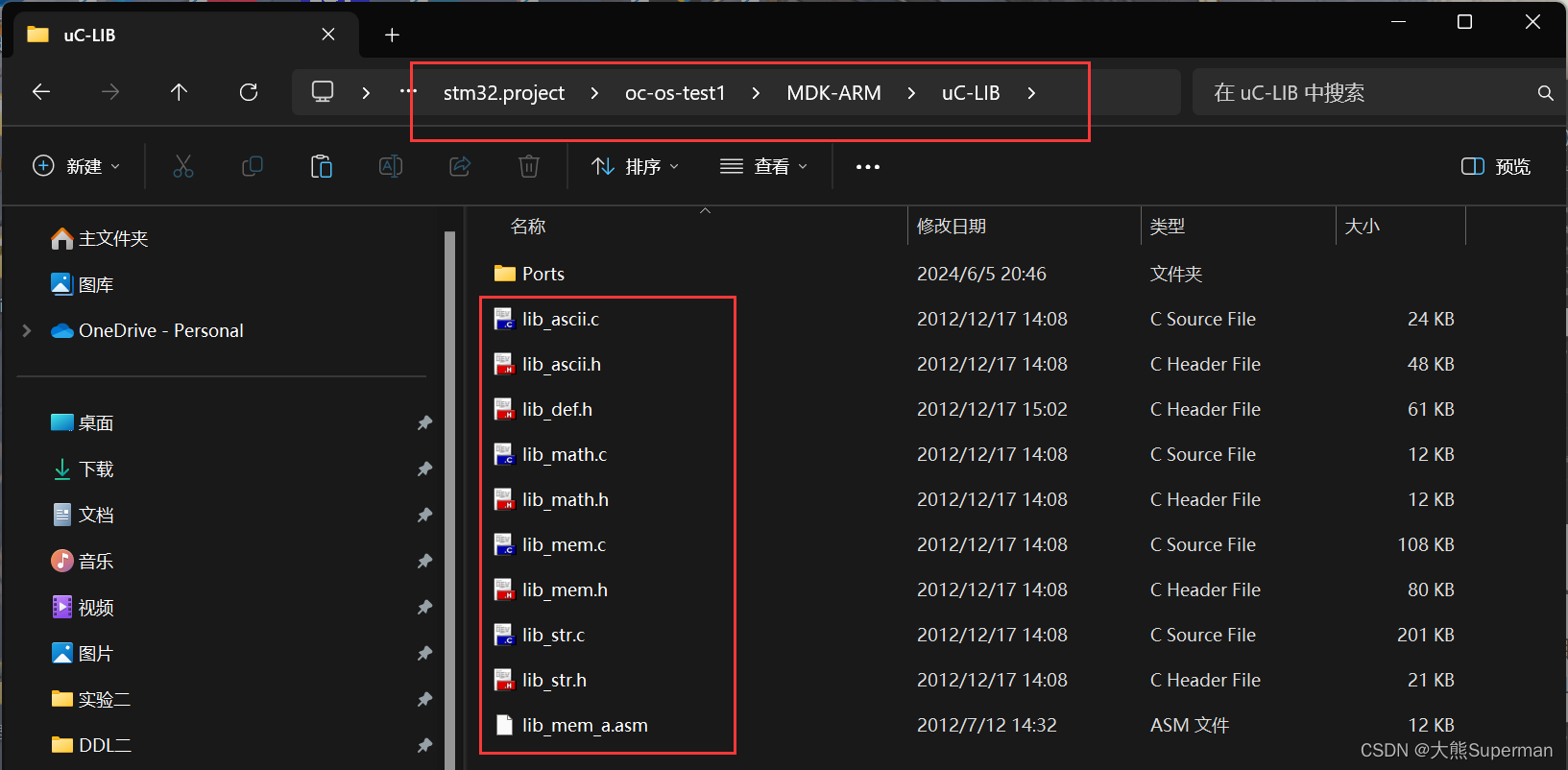Refresh the uC-LIB folder view
This screenshot has width=1568, height=770.
[249, 92]
